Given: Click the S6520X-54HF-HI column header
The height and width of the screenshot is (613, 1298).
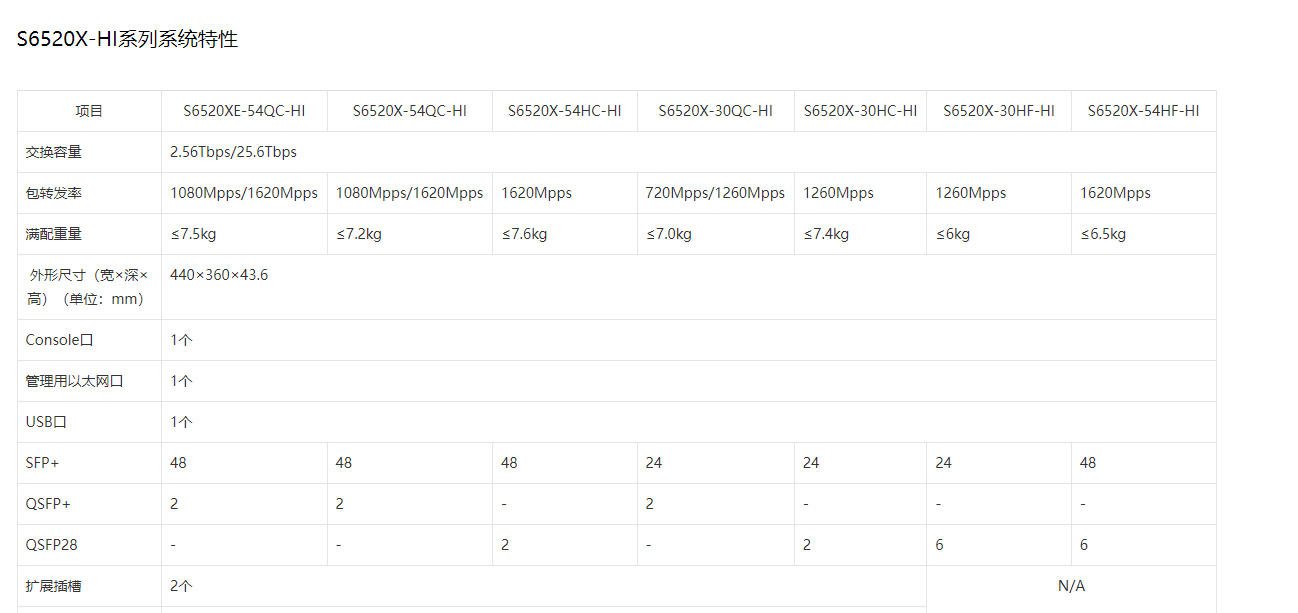Looking at the screenshot, I should tap(1143, 111).
